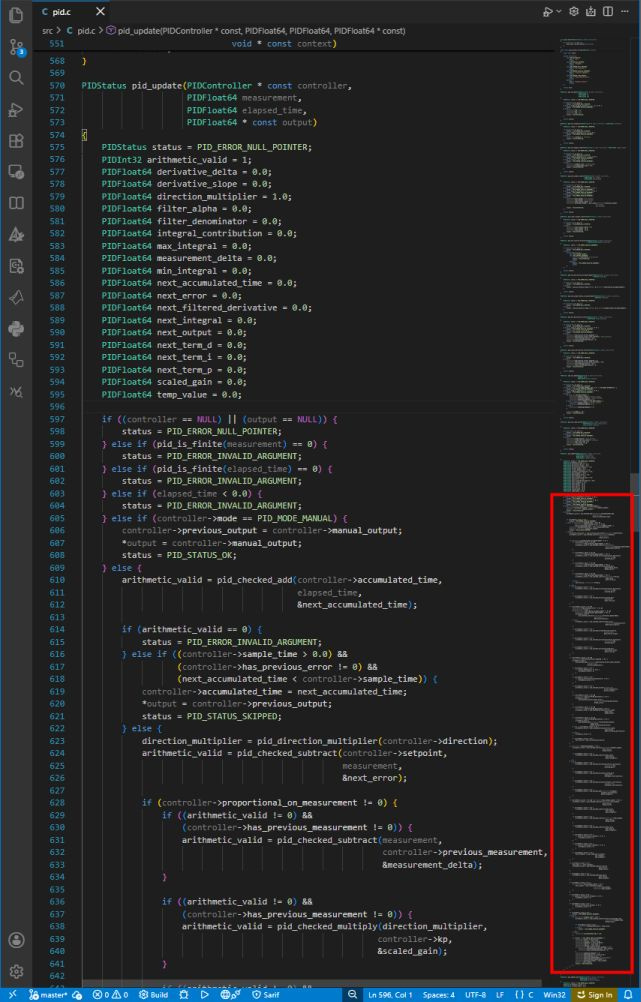Open the Run and Debug view
Viewport: 641px width, 1002px height.
click(16, 109)
